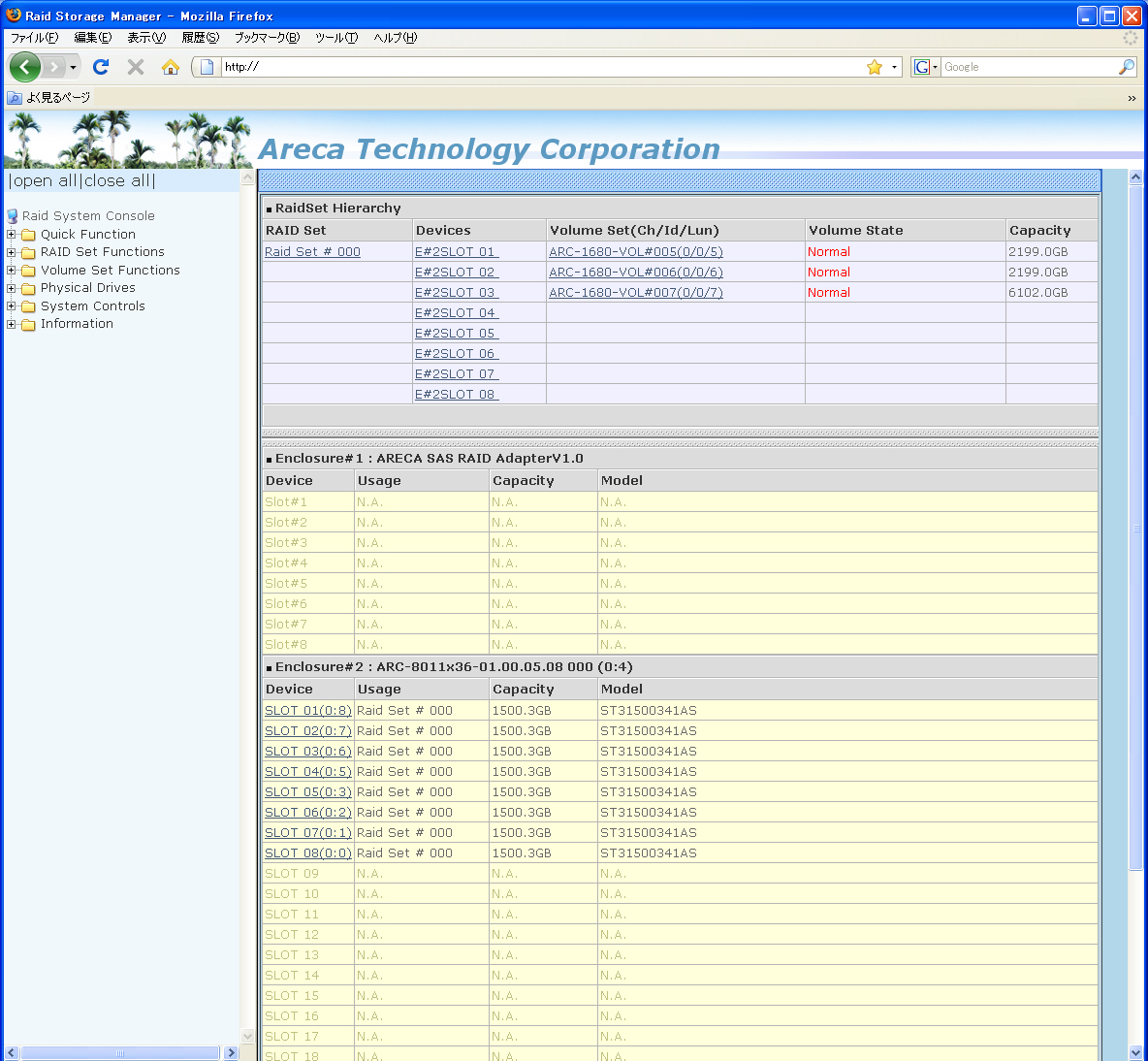The image size is (1148, 1061).
Task: Expand the Quick Function tree node
Action: click(12, 235)
